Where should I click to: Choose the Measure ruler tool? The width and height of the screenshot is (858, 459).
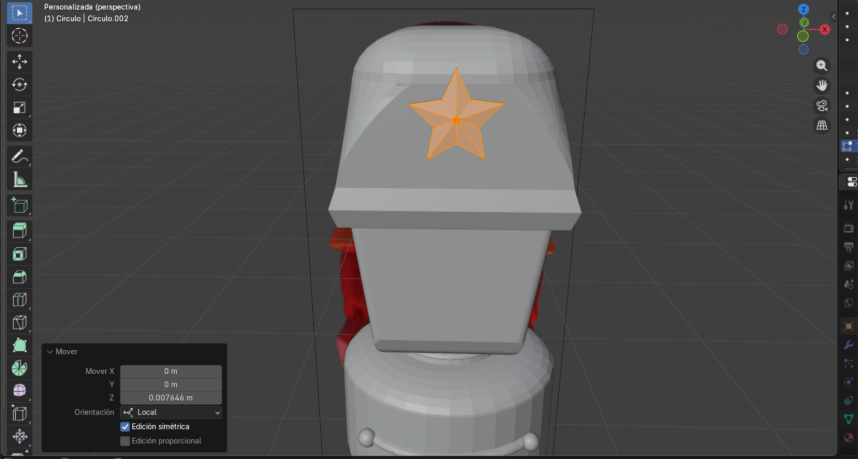pyautogui.click(x=19, y=179)
